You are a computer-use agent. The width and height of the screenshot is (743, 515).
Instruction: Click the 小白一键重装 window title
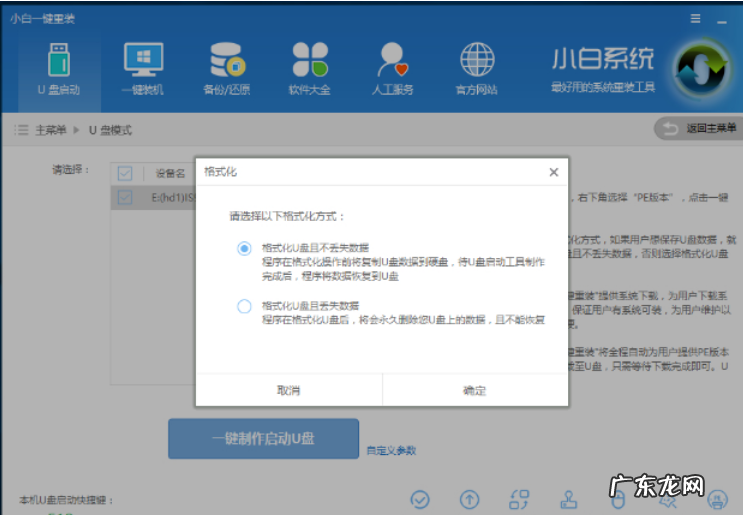click(43, 18)
